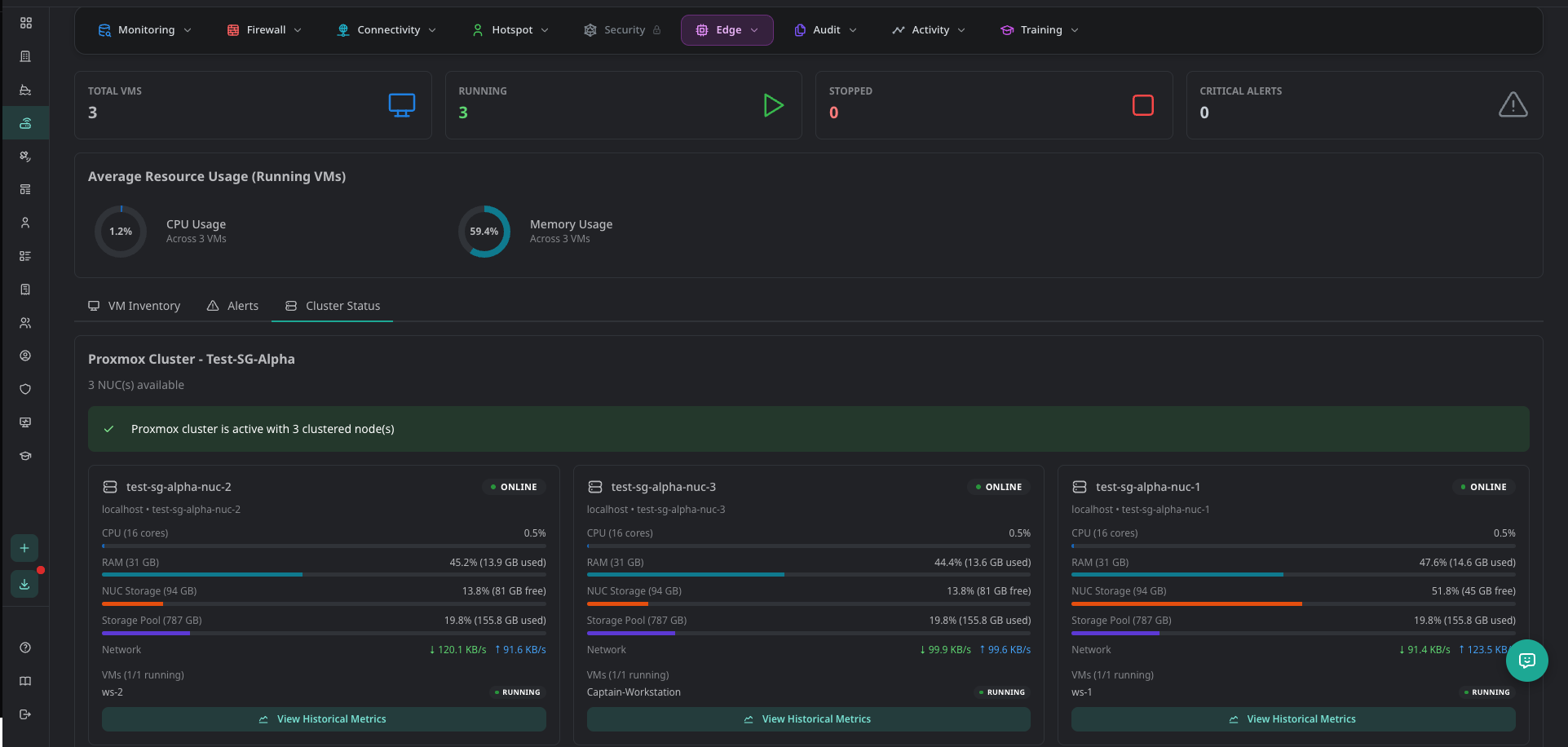Click the 120.1 KB/s download rate on nuc-2

tap(457, 650)
